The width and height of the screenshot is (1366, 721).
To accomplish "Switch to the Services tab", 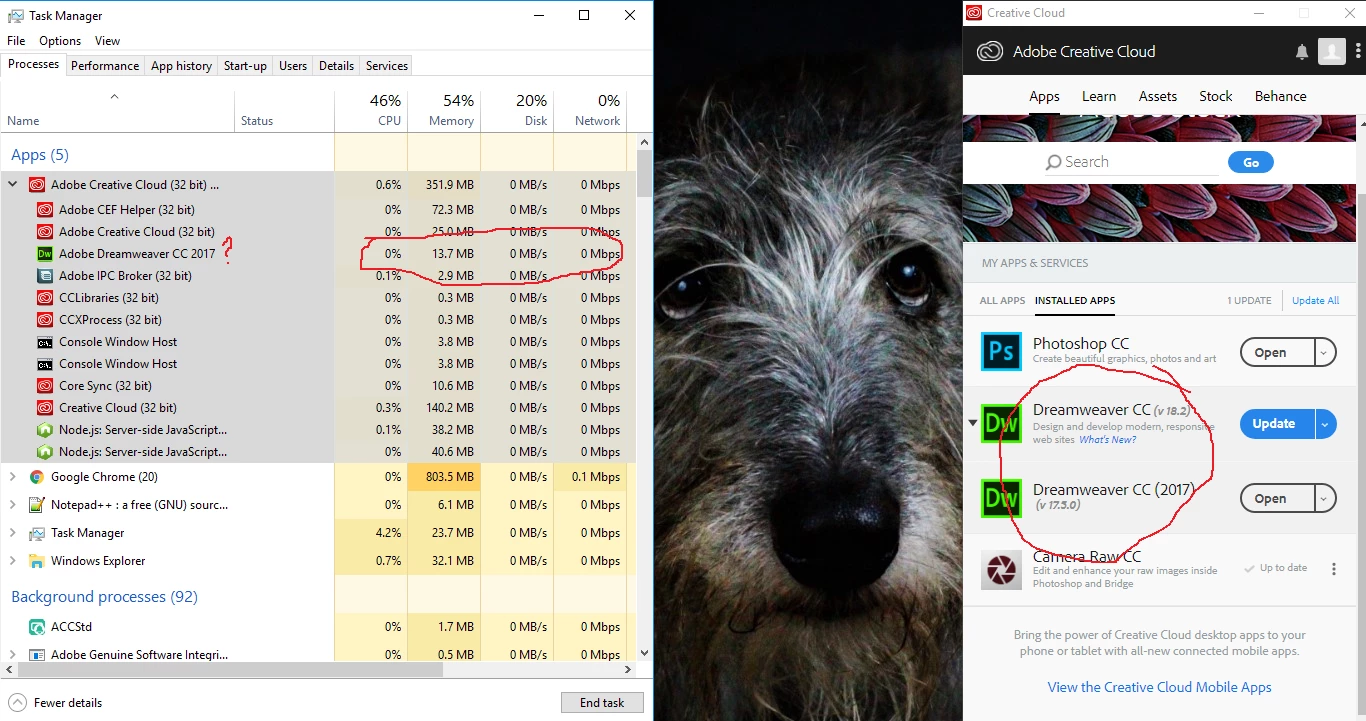I will [387, 66].
